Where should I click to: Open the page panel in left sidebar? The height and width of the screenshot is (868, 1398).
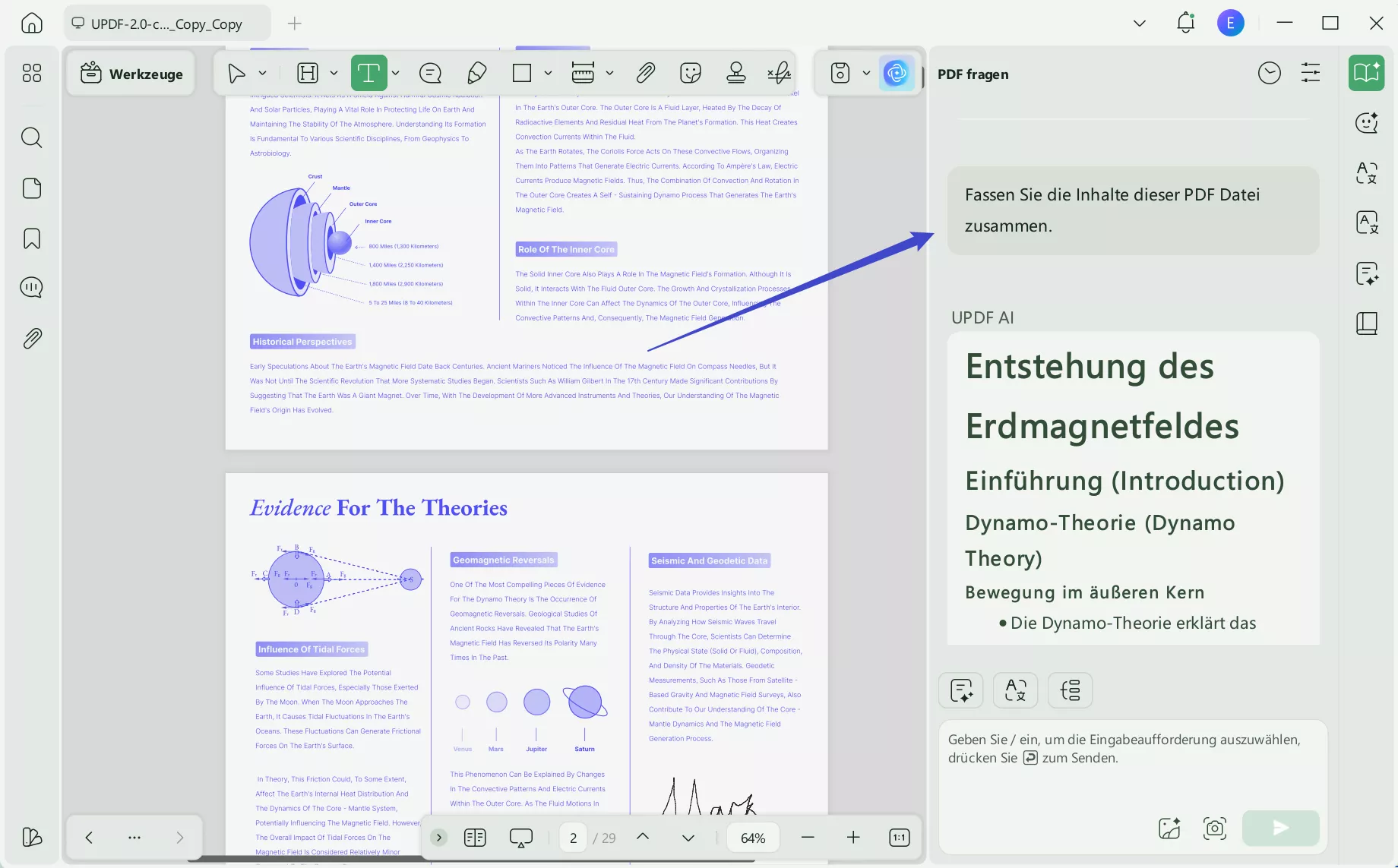(x=31, y=188)
